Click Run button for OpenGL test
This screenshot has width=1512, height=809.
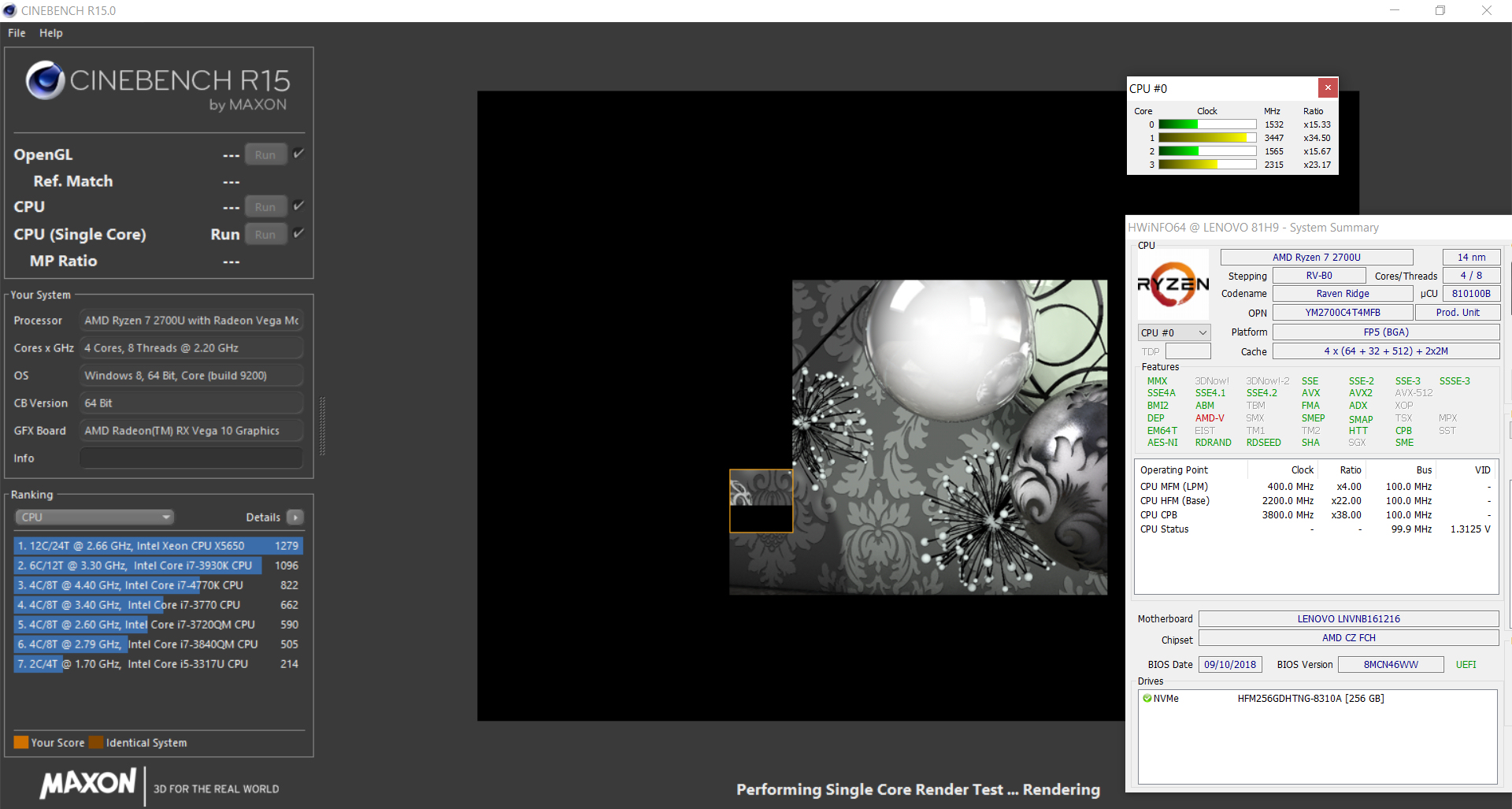pos(265,154)
